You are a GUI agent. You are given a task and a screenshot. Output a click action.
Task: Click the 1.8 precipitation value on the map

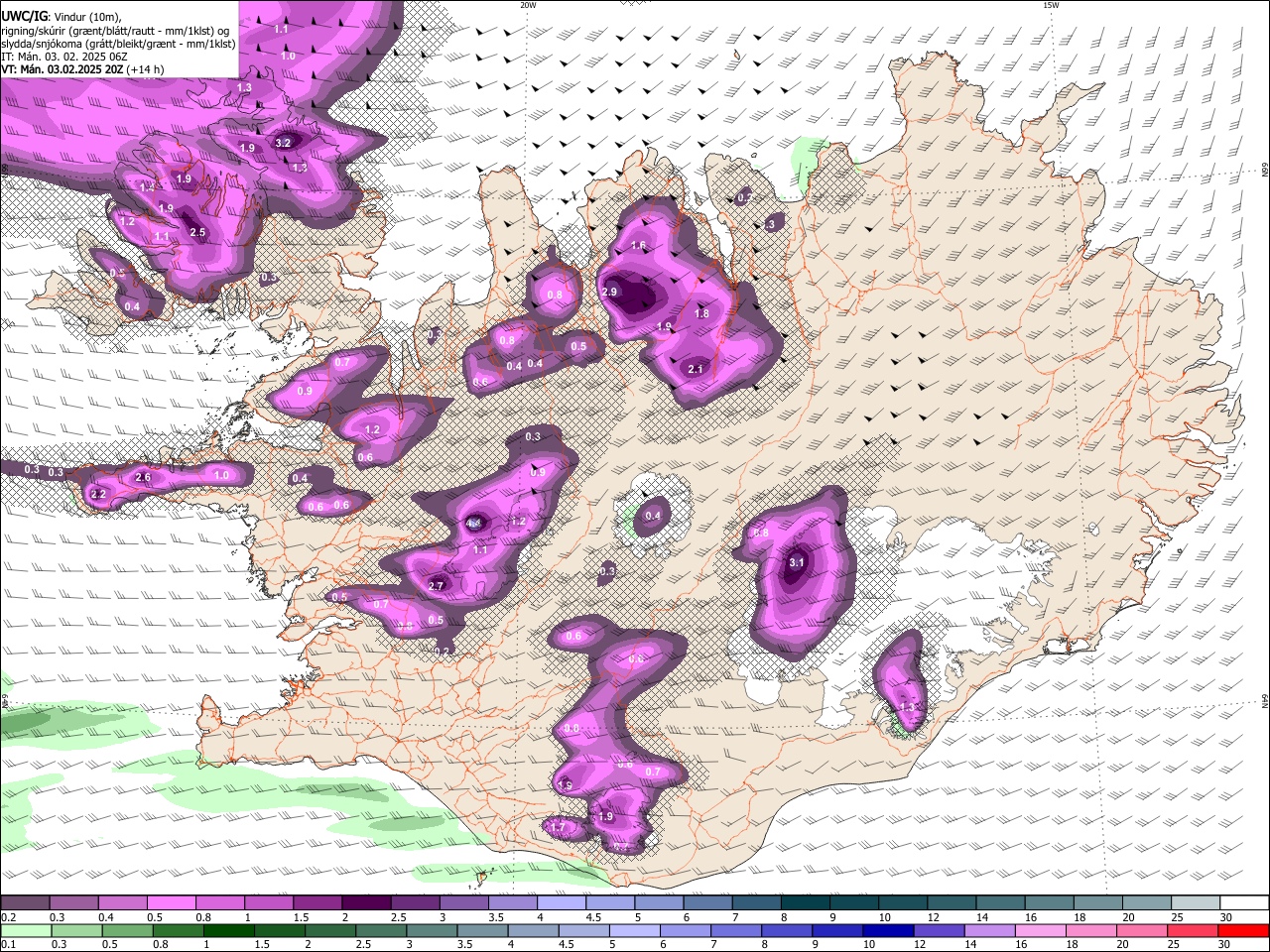701,313
